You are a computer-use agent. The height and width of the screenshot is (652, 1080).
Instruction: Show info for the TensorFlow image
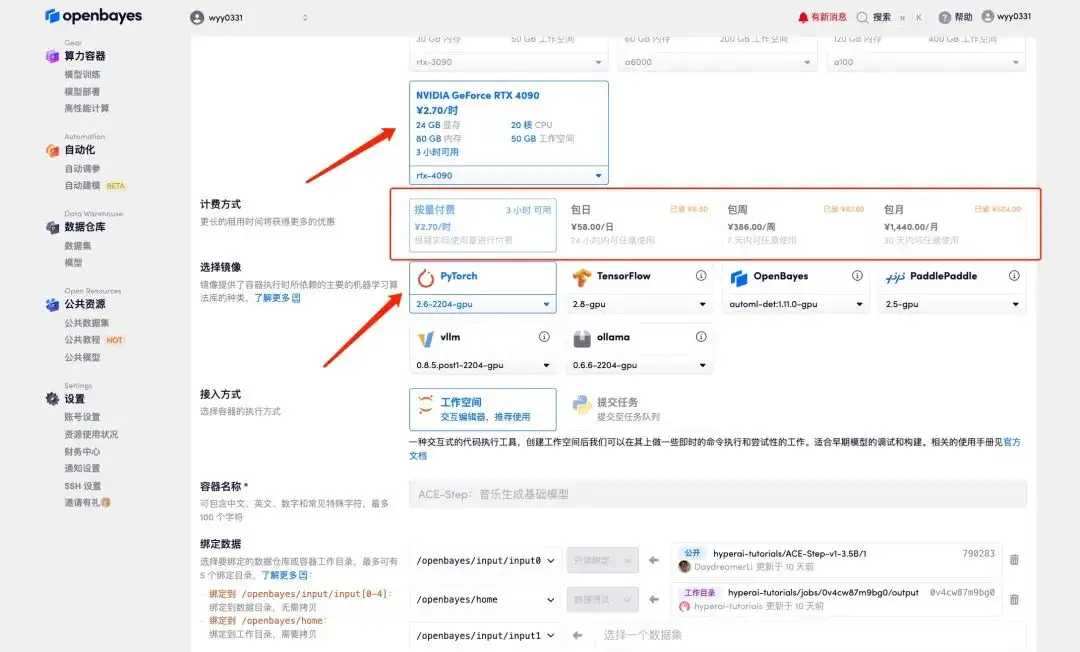(x=700, y=275)
